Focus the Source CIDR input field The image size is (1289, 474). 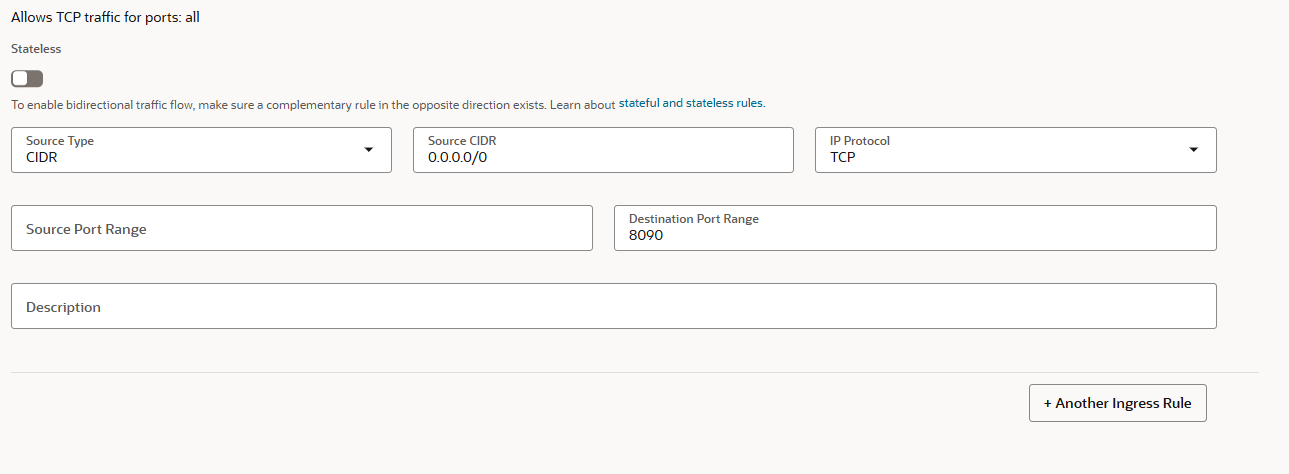tap(603, 150)
